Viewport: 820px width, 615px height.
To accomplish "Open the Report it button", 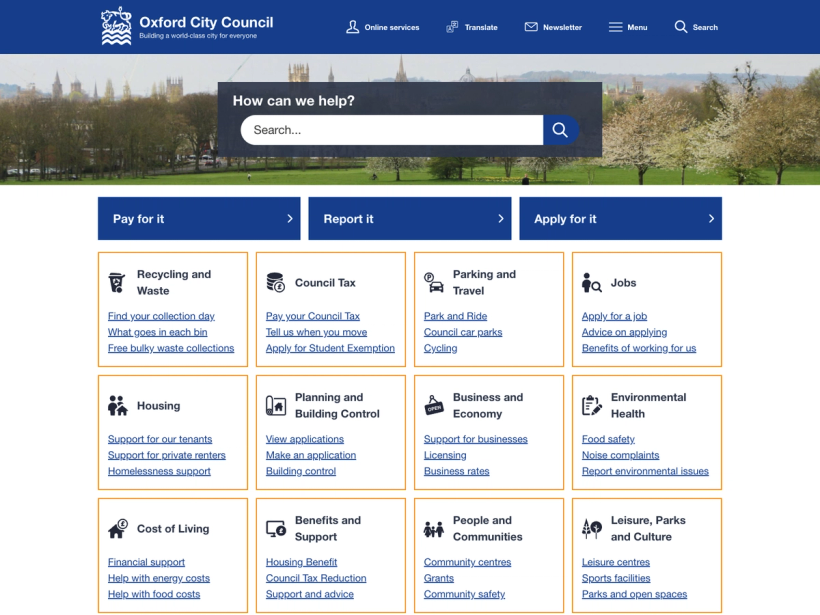I will (x=410, y=219).
